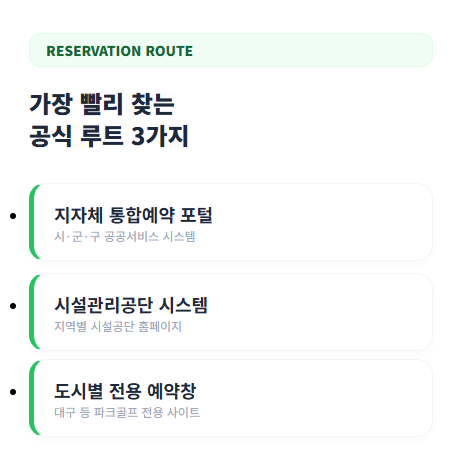Click bullet point beside 시설관리공단 시스템
The image size is (465, 466).
(13, 306)
